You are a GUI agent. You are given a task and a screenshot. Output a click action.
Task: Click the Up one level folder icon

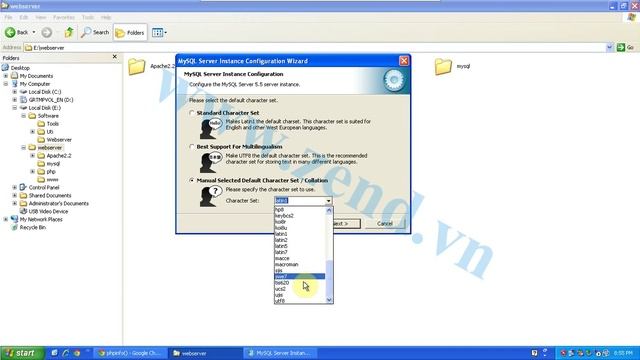pyautogui.click(x=69, y=32)
